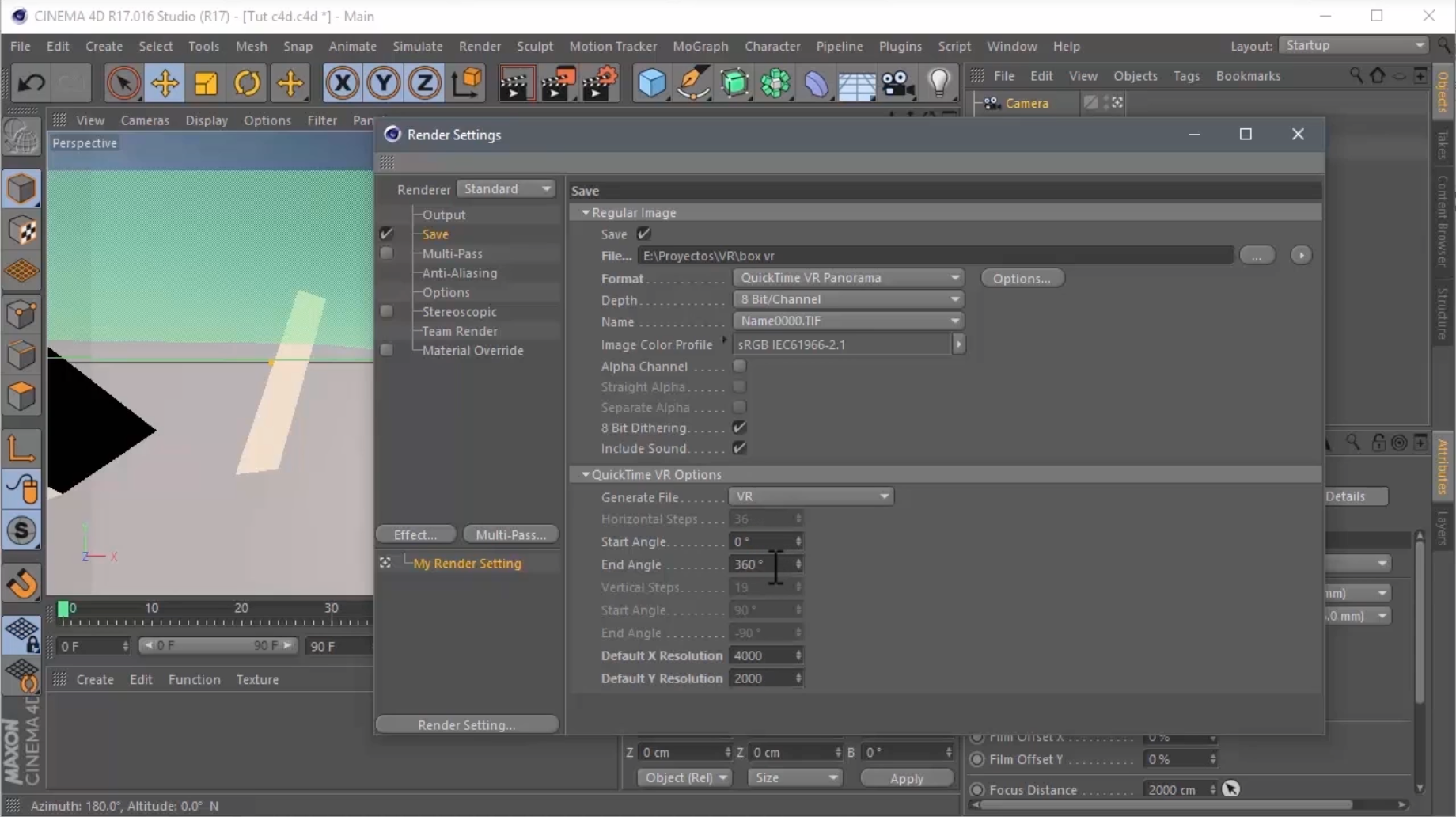Image resolution: width=1456 pixels, height=817 pixels.
Task: Open the Object (Rel) dropdown
Action: 684,777
